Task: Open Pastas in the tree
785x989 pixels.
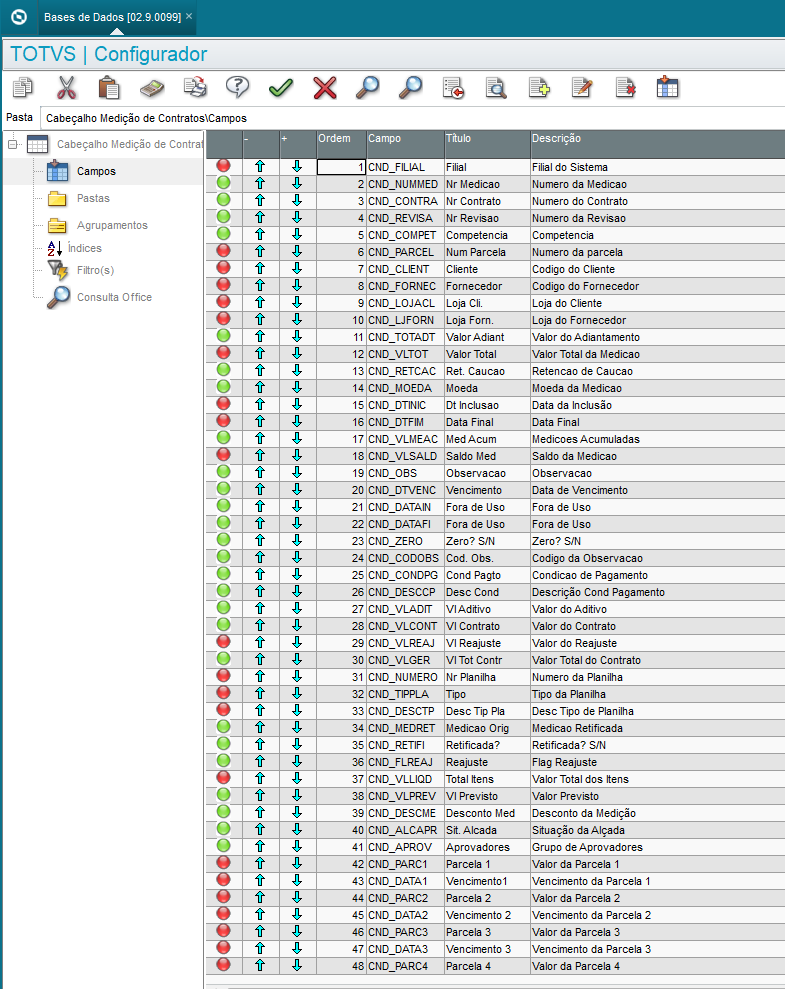Action: (x=93, y=199)
